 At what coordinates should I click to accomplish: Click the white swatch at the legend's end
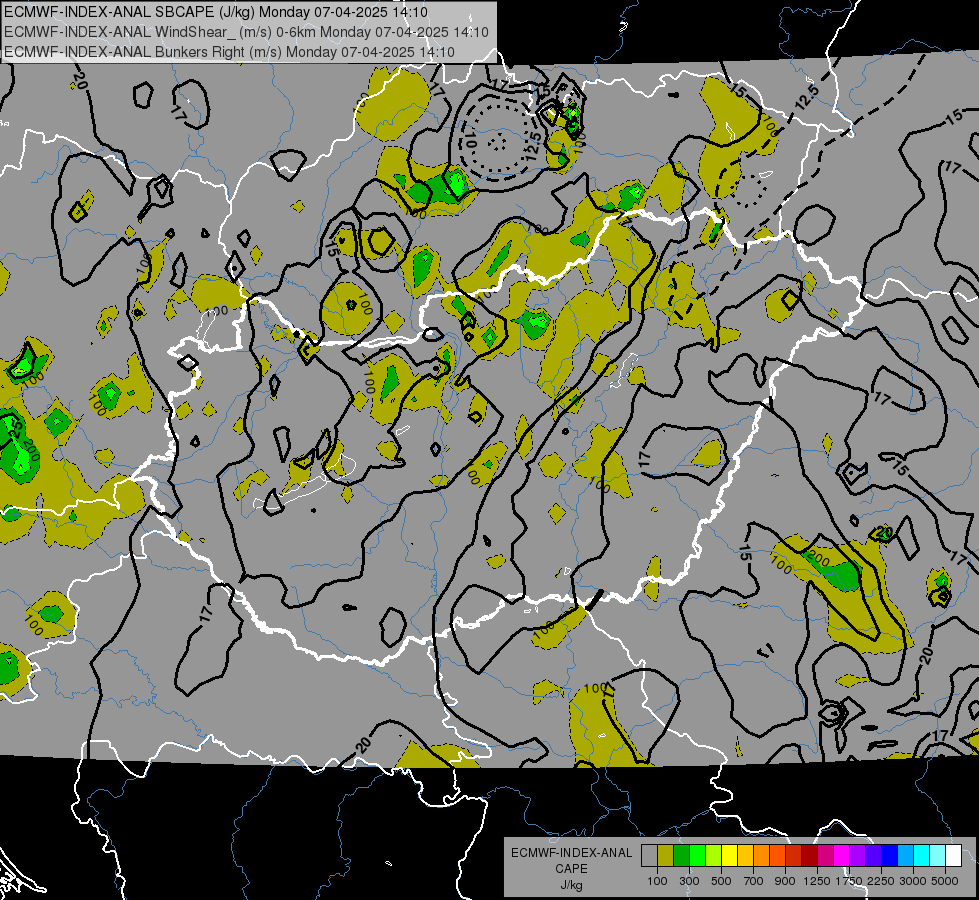tap(953, 856)
